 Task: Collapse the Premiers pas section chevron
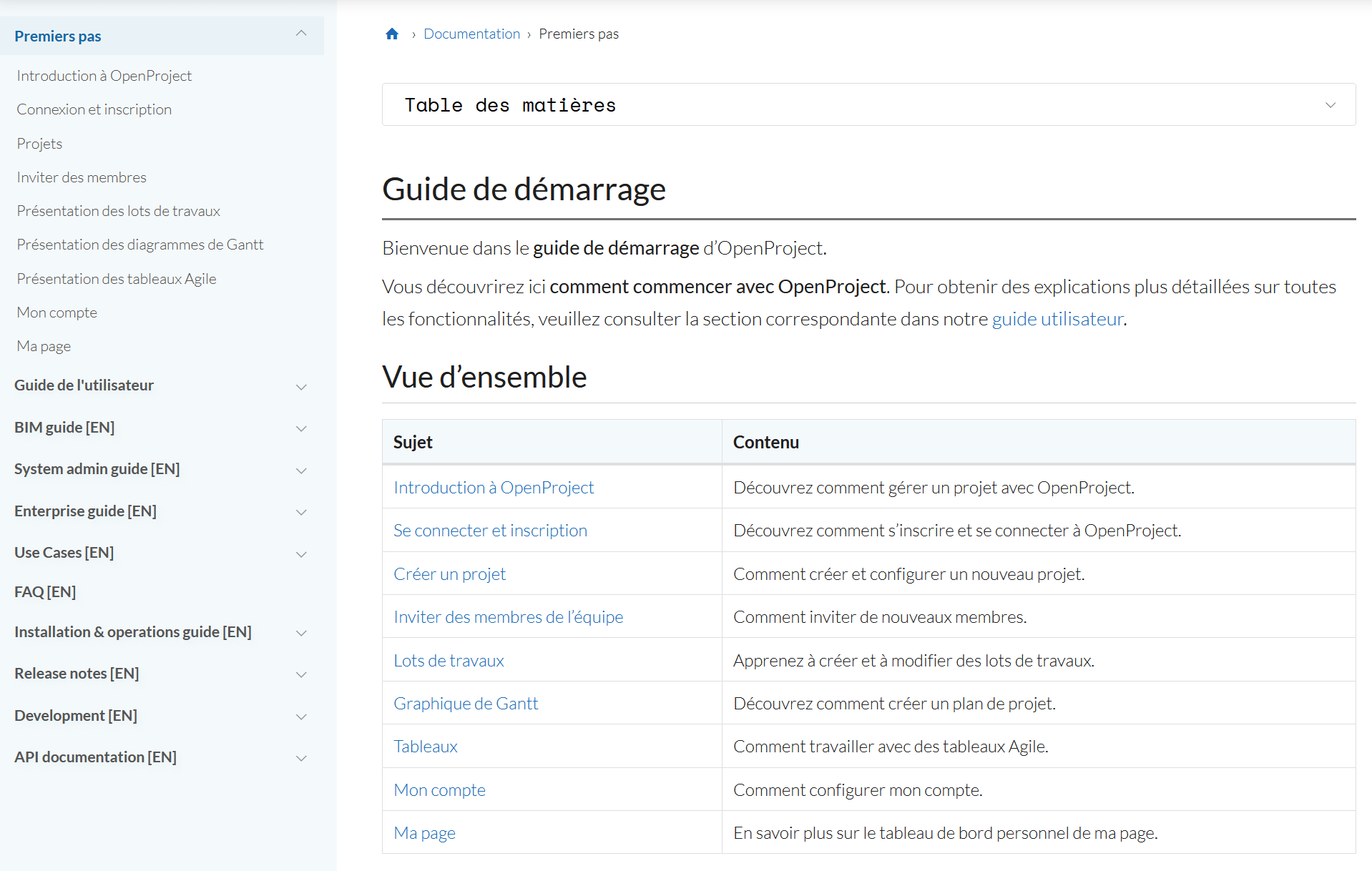[x=301, y=34]
